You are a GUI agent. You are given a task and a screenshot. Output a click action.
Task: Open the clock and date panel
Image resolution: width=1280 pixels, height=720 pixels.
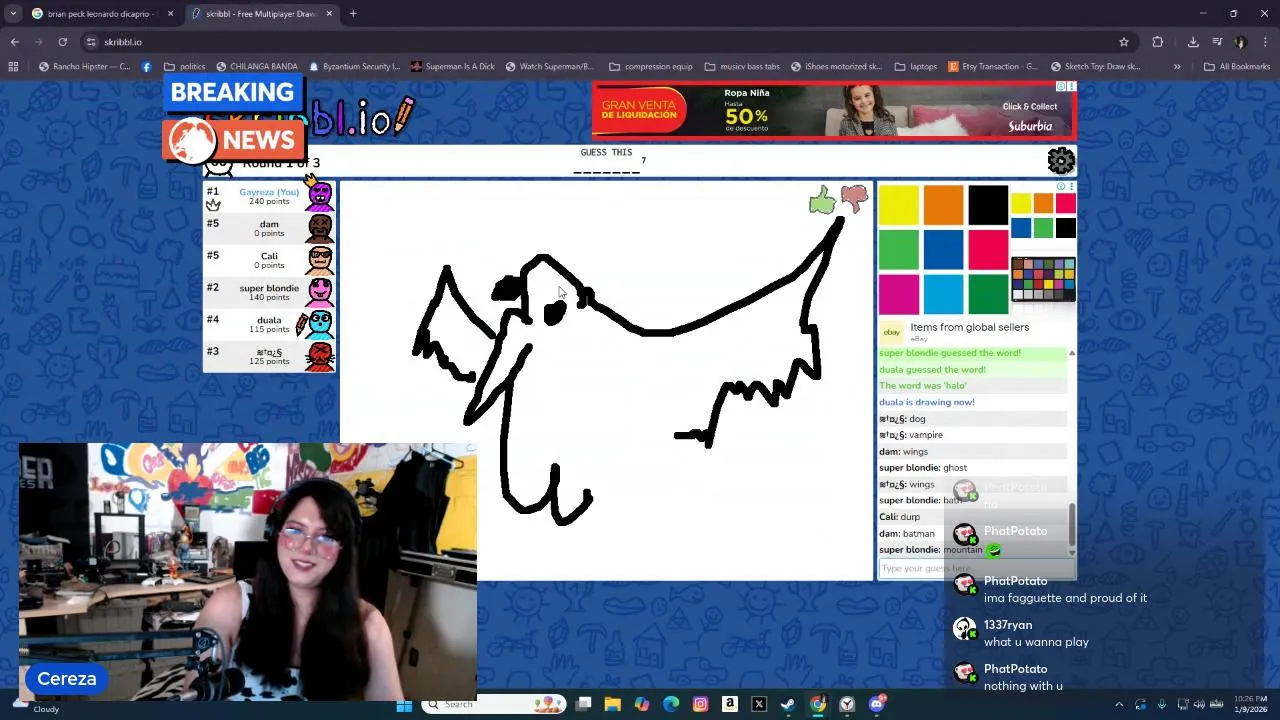click(x=1250, y=704)
